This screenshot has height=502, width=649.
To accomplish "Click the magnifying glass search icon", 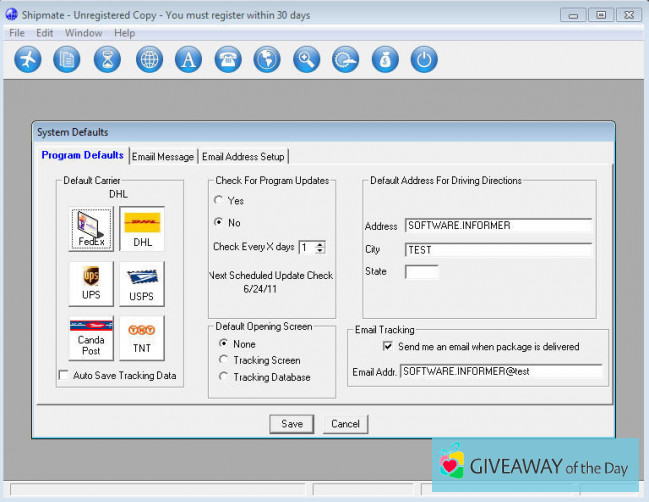I will 306,60.
